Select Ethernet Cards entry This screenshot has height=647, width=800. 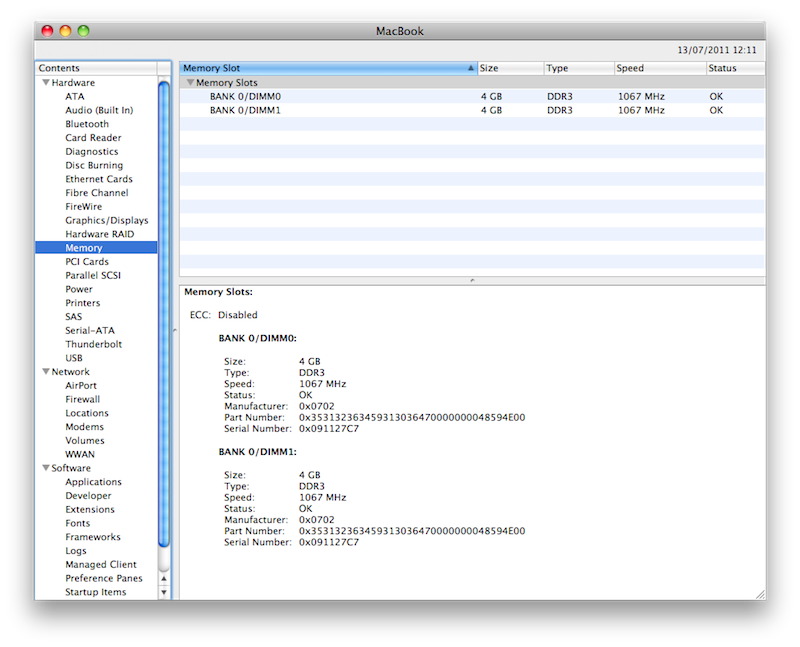pos(99,179)
